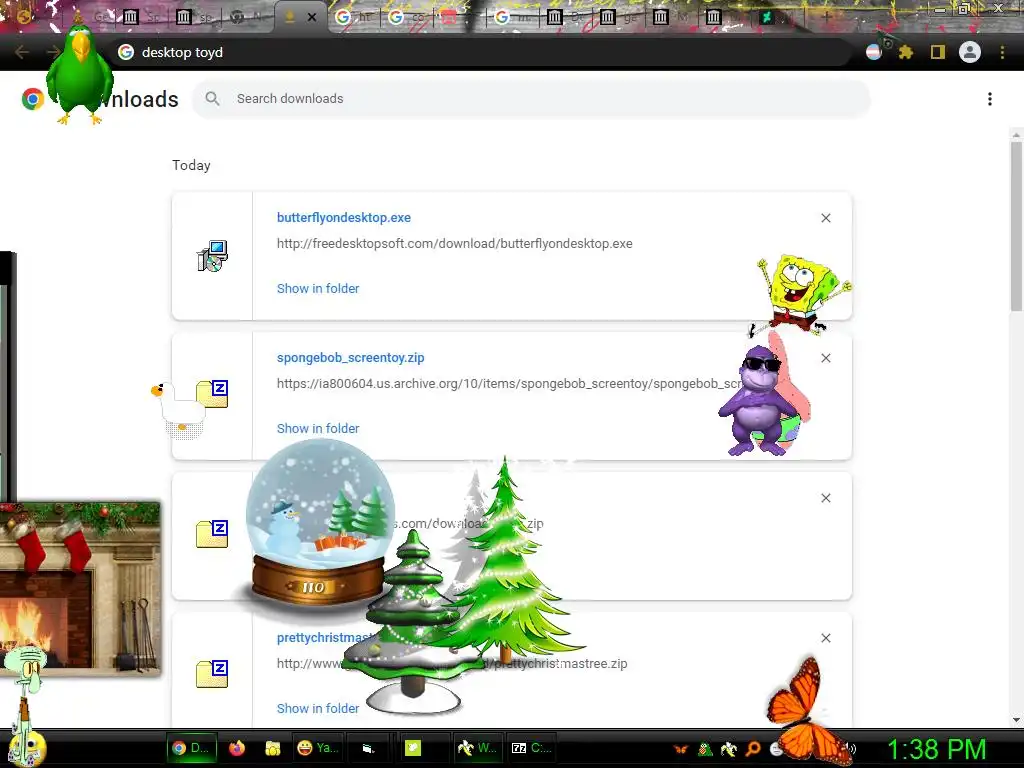Click the Downloads page vertical scrollbar
The height and width of the screenshot is (768, 1024).
click(x=1016, y=225)
